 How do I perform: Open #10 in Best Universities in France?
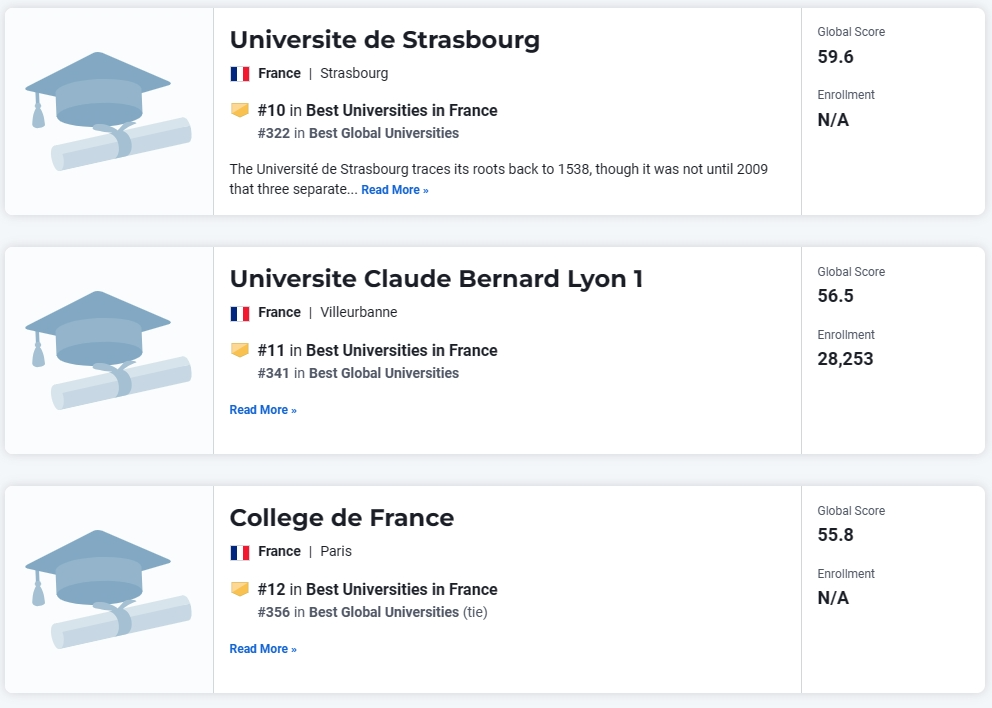[378, 111]
